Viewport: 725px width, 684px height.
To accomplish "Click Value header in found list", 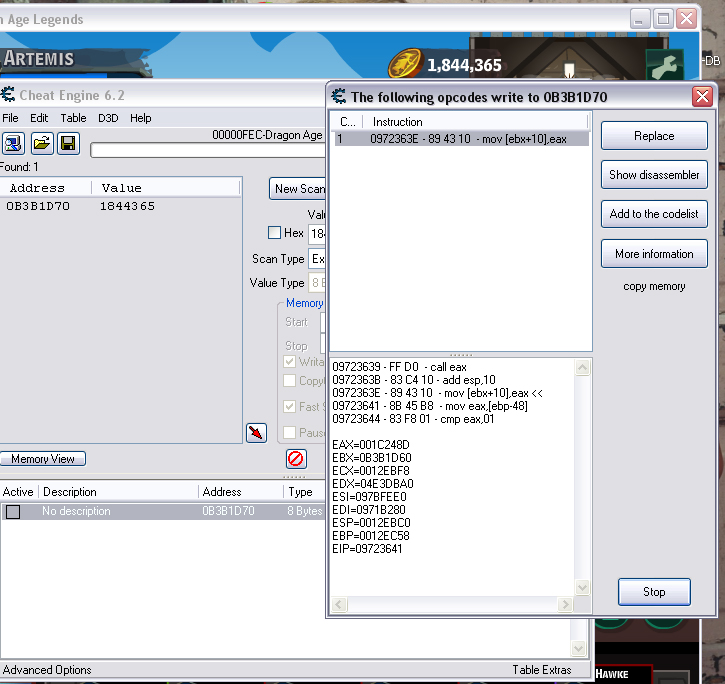I will click(166, 188).
